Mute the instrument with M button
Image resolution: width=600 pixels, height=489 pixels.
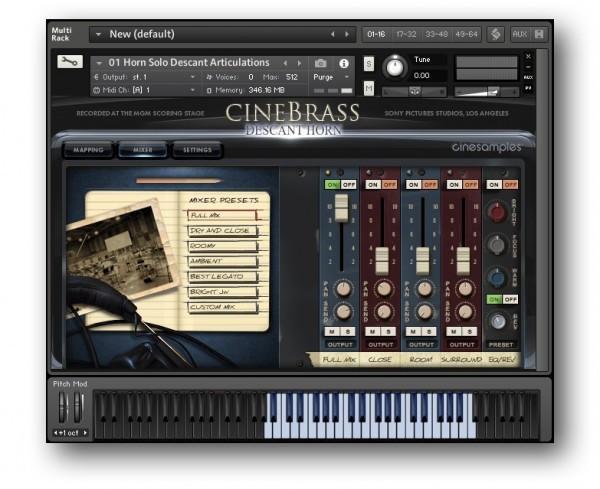(x=368, y=89)
